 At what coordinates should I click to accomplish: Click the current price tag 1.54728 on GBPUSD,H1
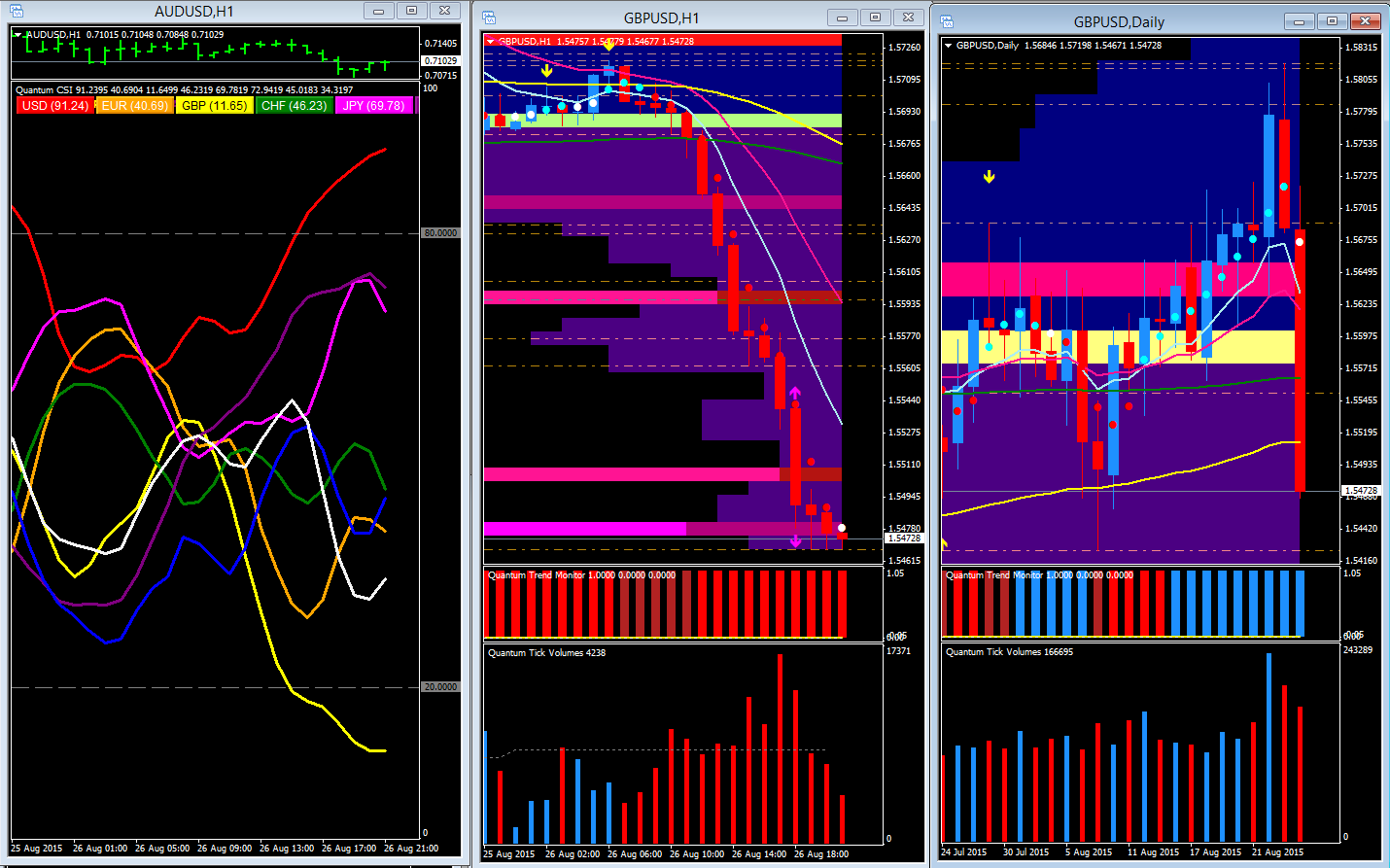click(x=903, y=538)
